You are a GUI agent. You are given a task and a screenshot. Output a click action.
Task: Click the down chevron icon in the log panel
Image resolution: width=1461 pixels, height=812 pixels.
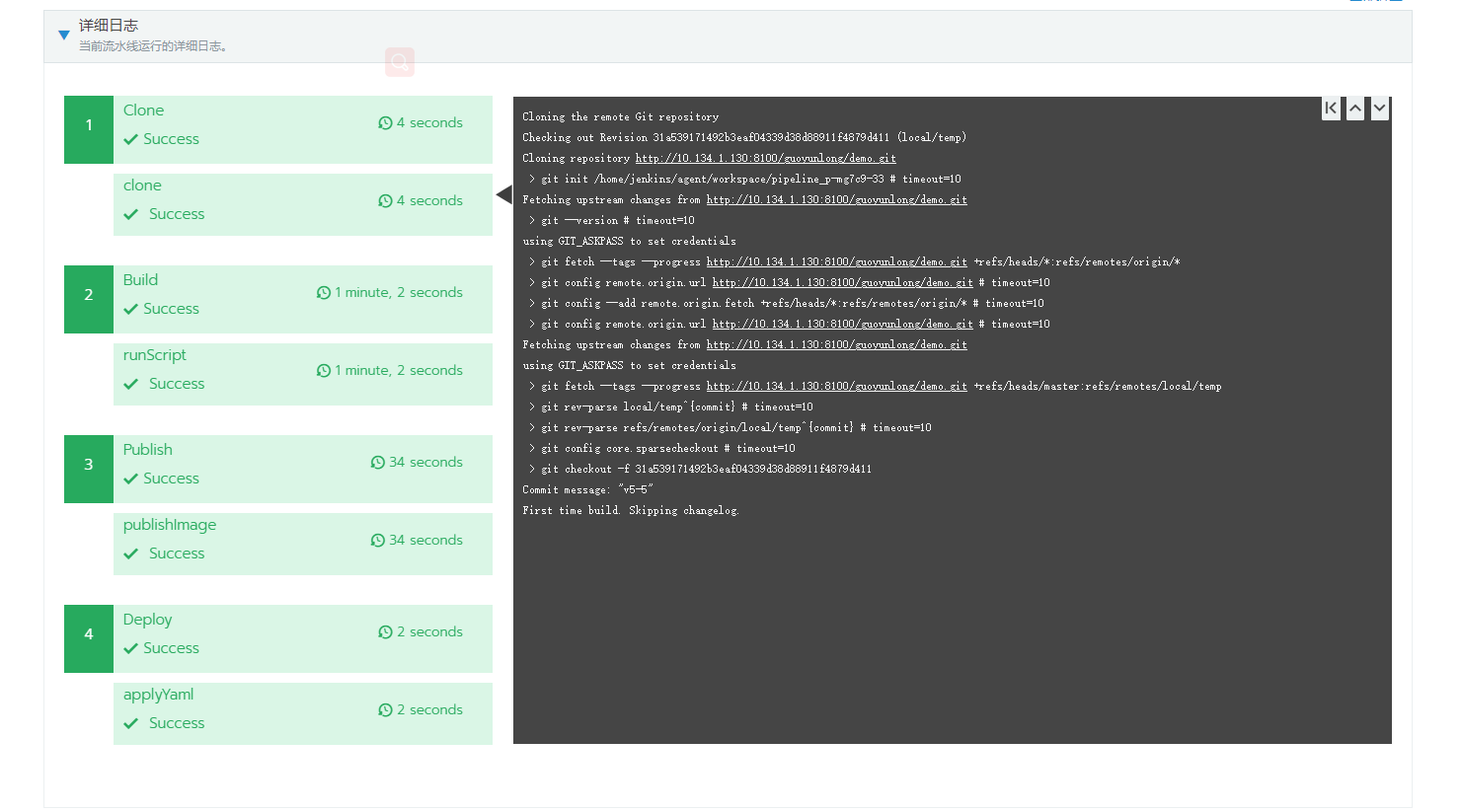click(1380, 109)
